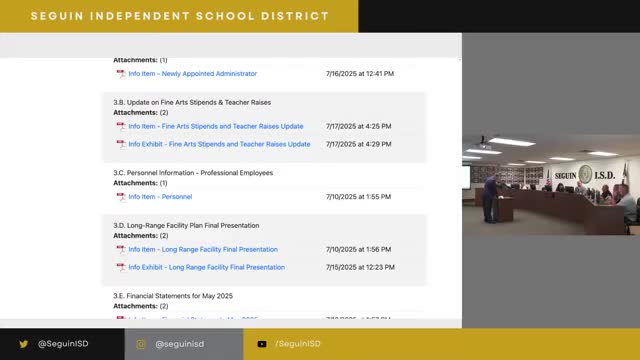640x360 pixels.
Task: Click PDF icon beside Info Item – Long Range Facility
Action: tap(121, 249)
